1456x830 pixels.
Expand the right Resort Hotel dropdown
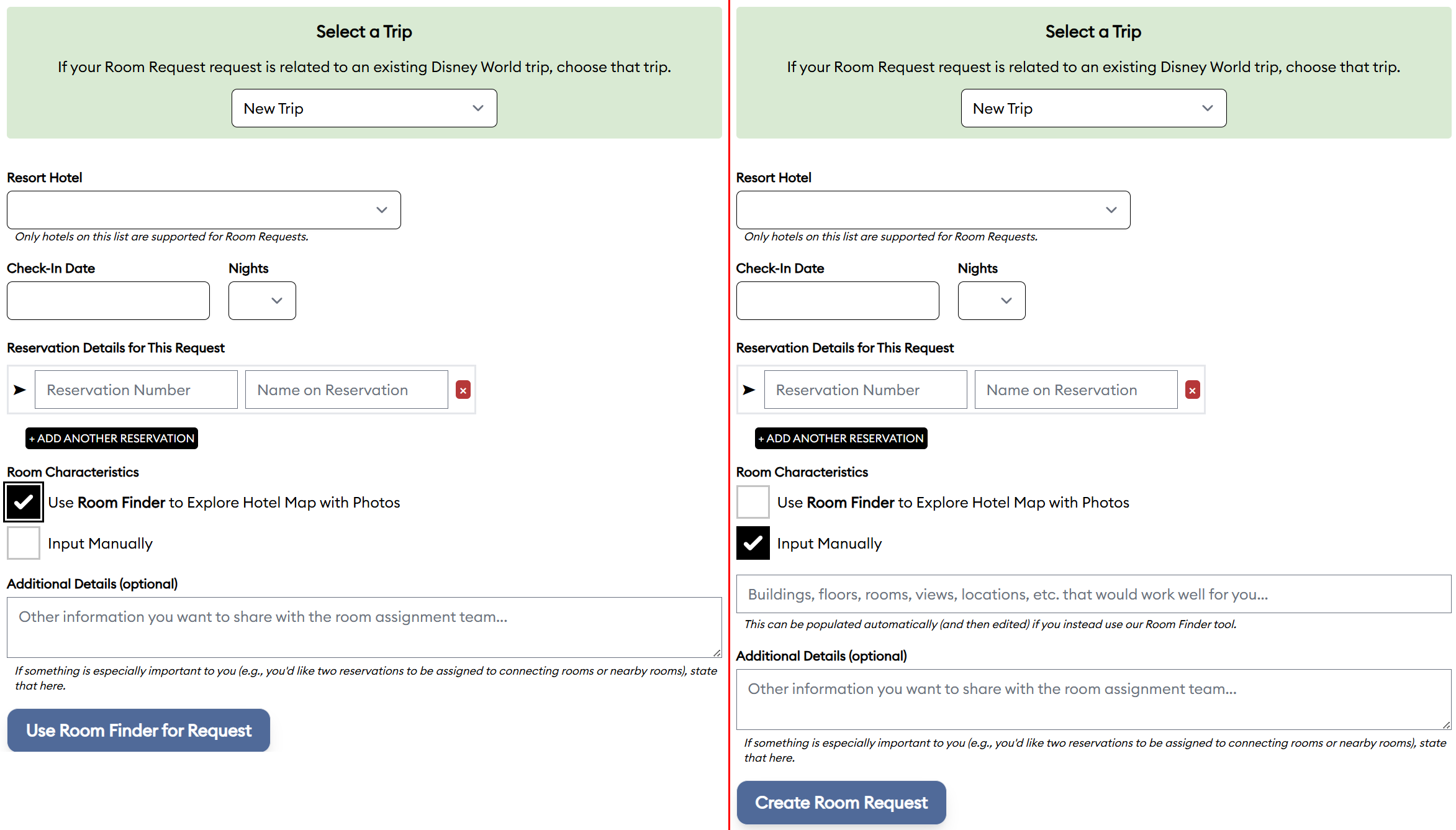[933, 210]
